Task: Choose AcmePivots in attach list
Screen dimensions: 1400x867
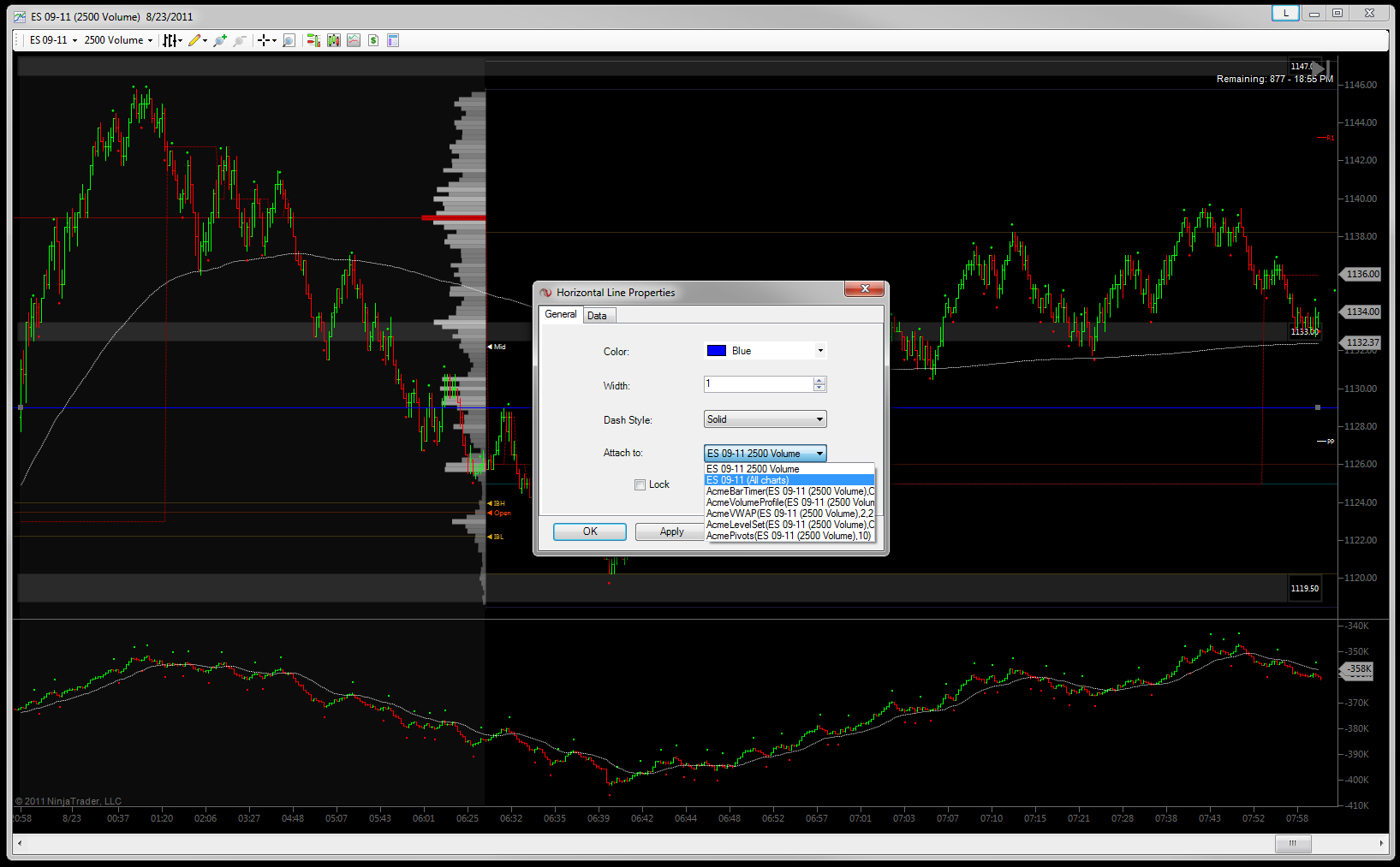Action: [x=789, y=536]
